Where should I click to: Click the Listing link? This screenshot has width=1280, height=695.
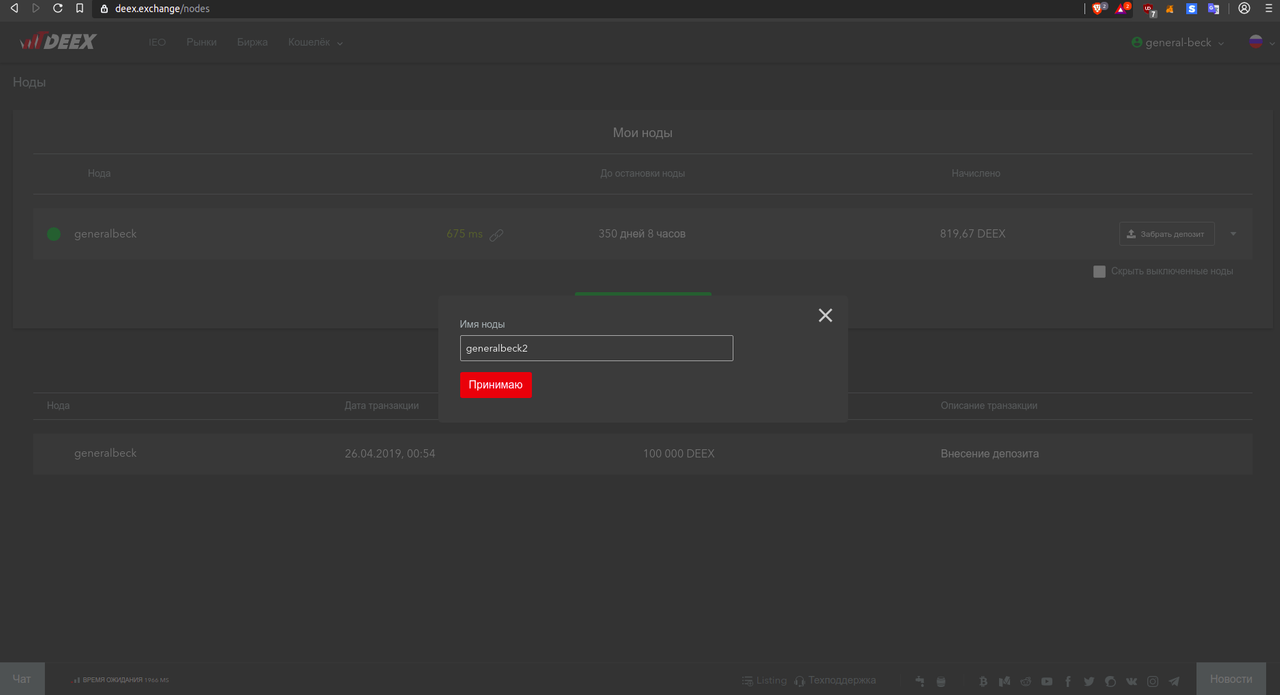(764, 680)
